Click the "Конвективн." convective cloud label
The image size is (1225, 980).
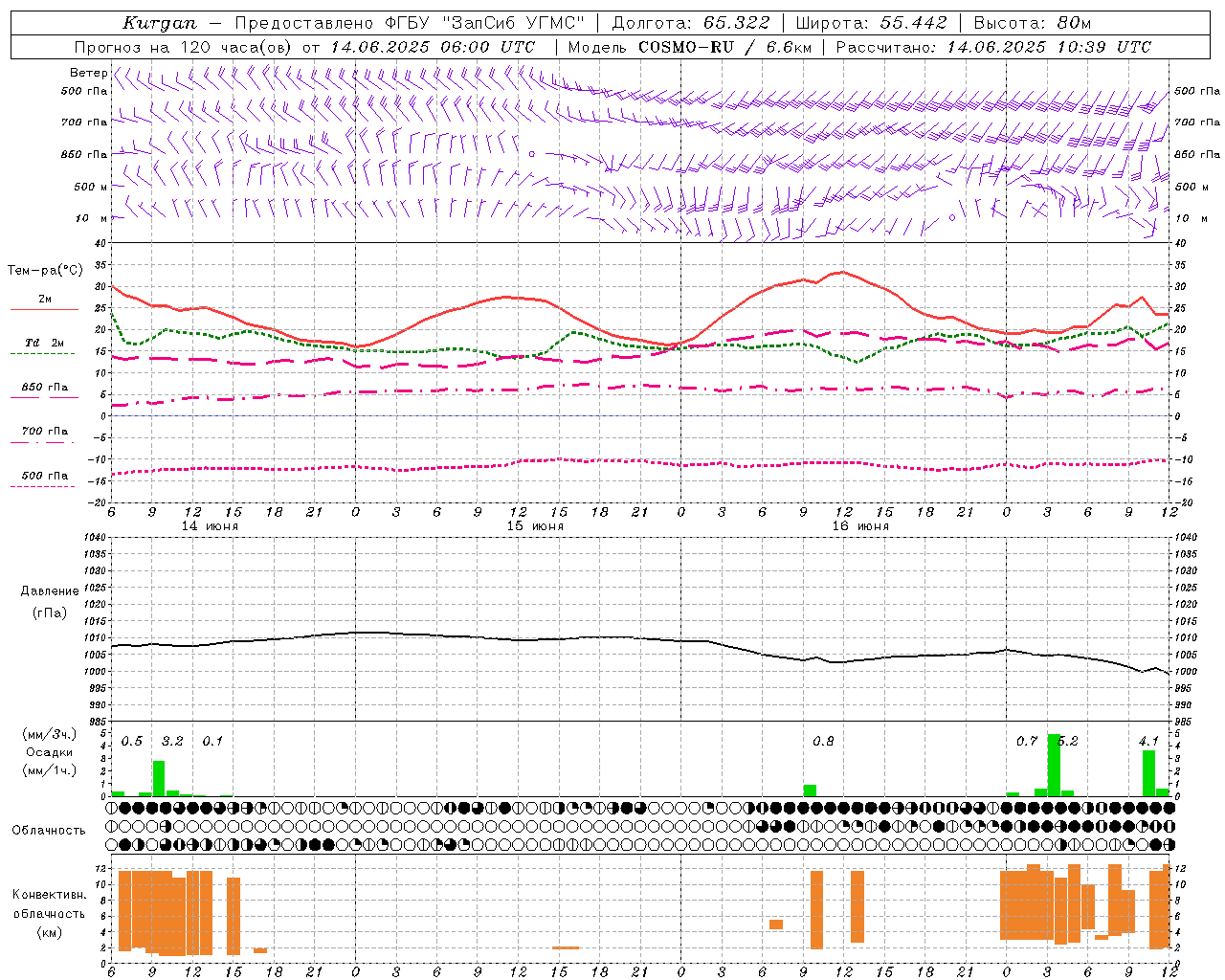[x=49, y=895]
